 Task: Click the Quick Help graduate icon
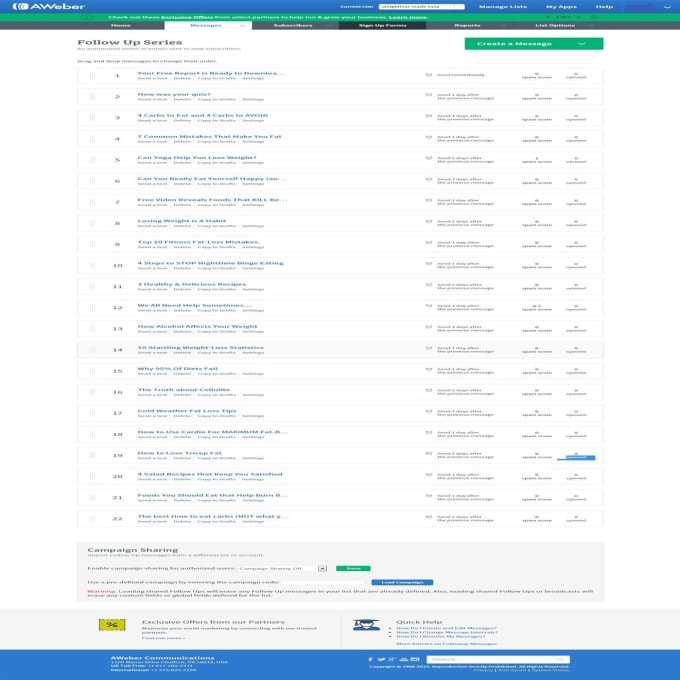click(366, 624)
